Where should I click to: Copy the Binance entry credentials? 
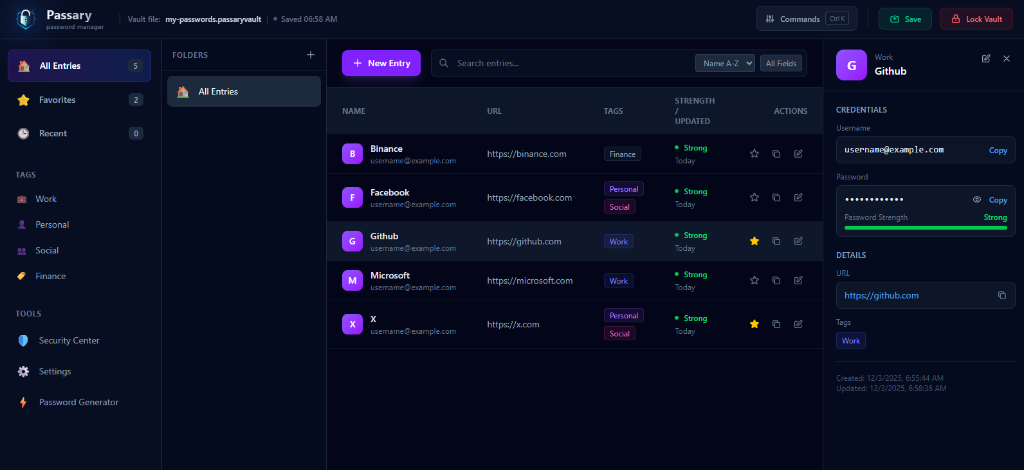point(776,153)
